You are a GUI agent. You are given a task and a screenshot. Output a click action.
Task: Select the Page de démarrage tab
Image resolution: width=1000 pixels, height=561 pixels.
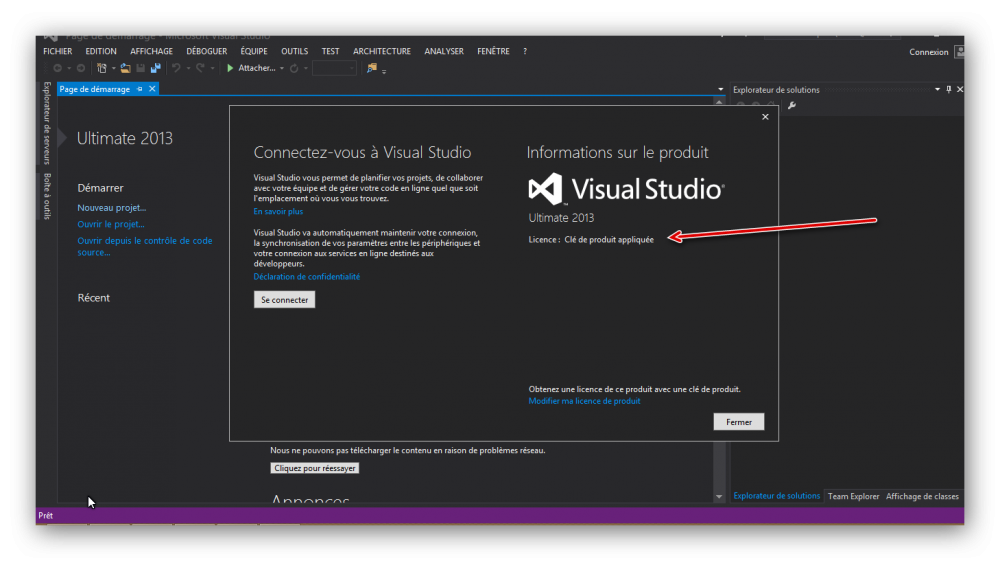(94, 89)
